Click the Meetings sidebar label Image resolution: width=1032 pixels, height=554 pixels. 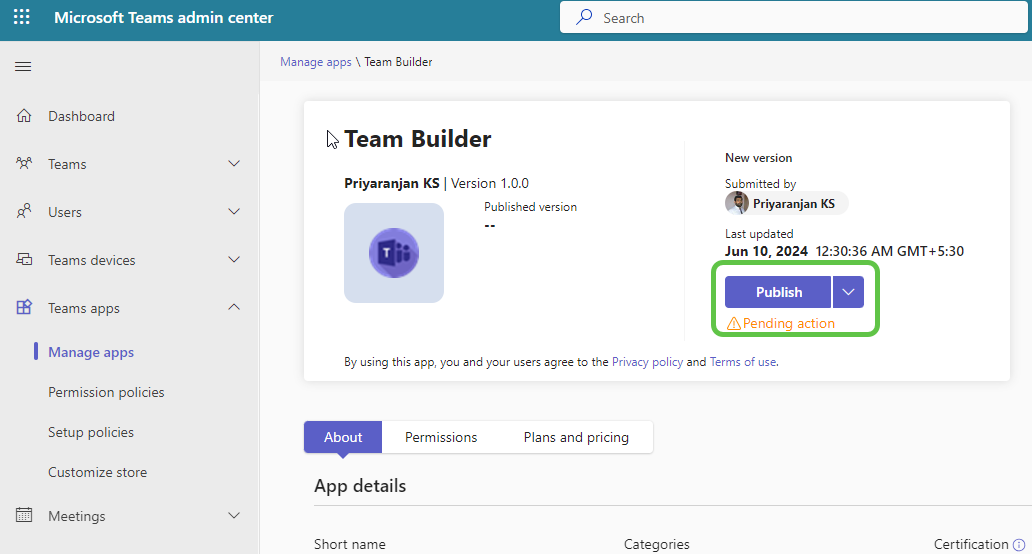(76, 516)
